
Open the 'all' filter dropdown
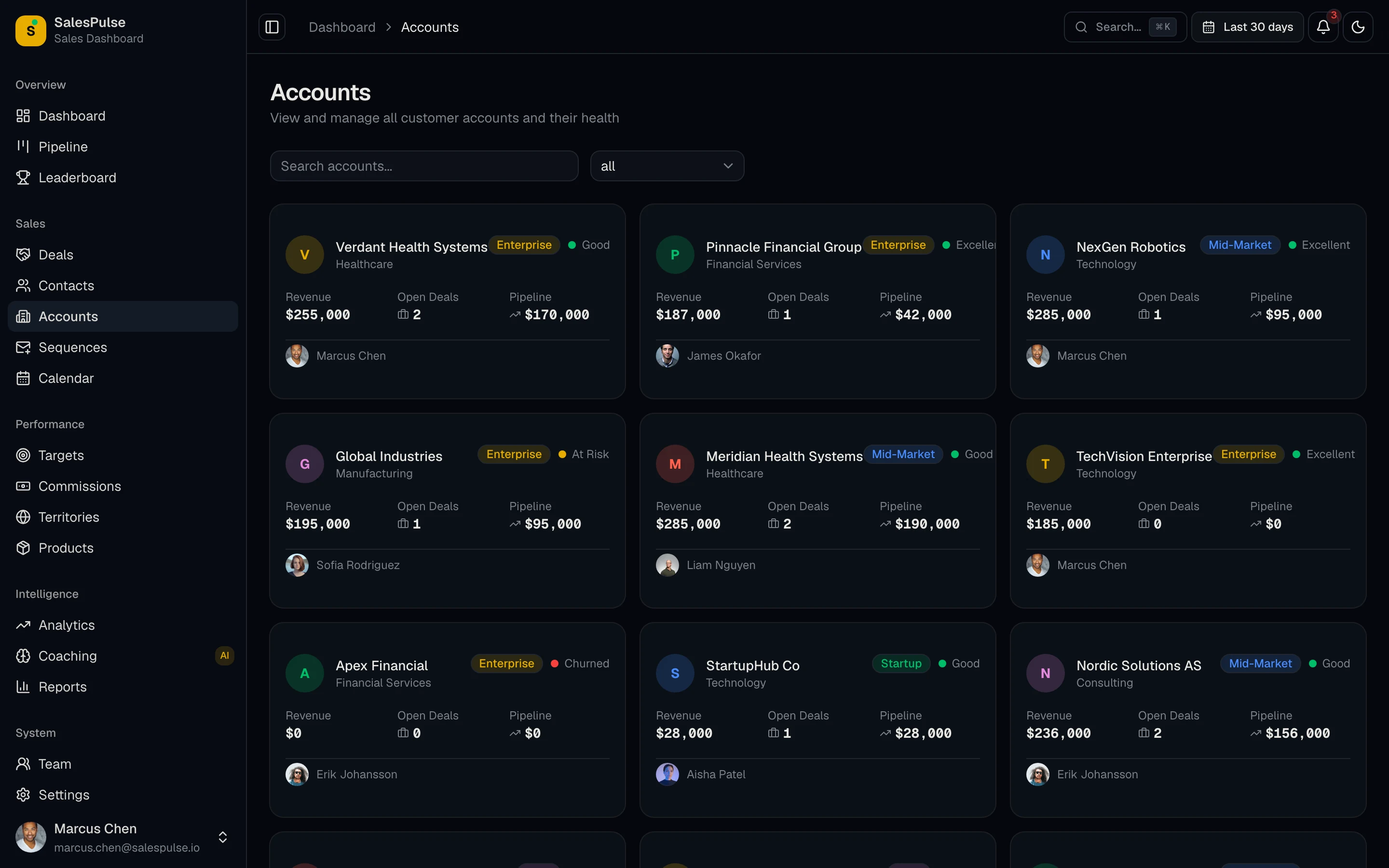pos(667,166)
